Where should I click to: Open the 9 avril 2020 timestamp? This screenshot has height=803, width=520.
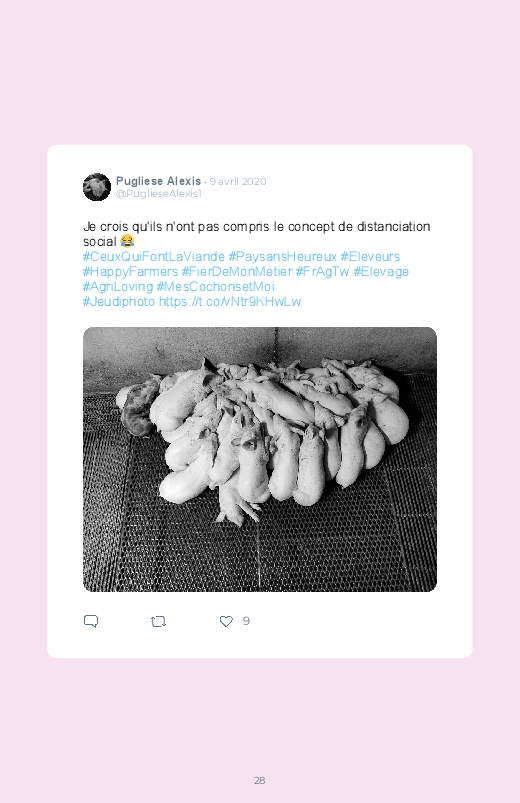[x=238, y=181]
